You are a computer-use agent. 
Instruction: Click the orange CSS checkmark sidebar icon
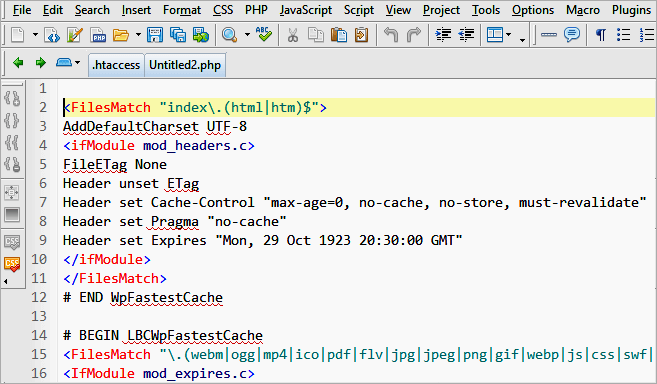click(x=12, y=265)
